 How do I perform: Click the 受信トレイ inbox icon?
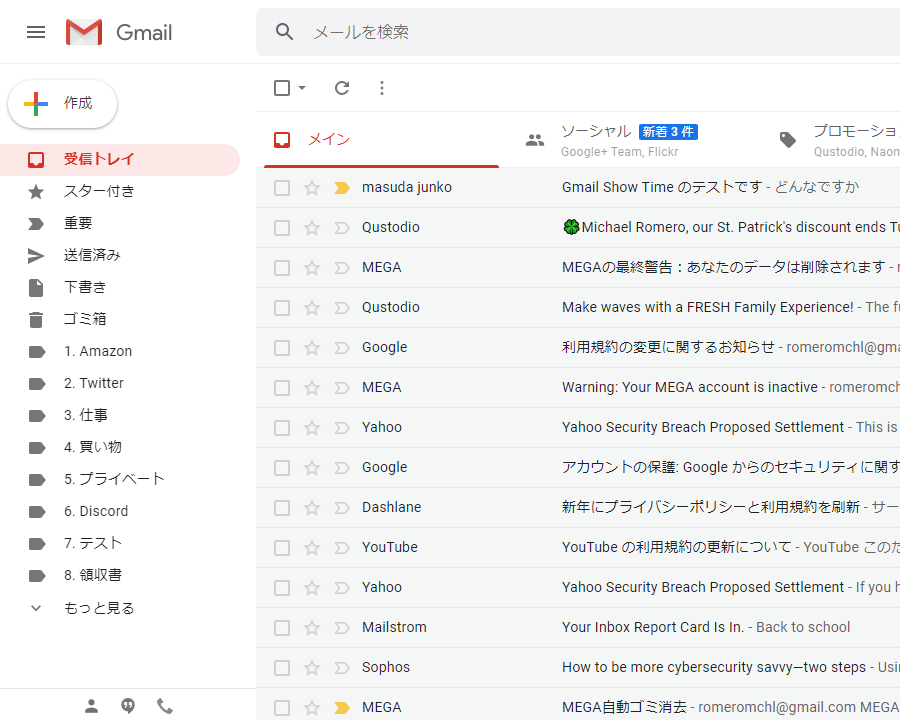click(x=36, y=160)
